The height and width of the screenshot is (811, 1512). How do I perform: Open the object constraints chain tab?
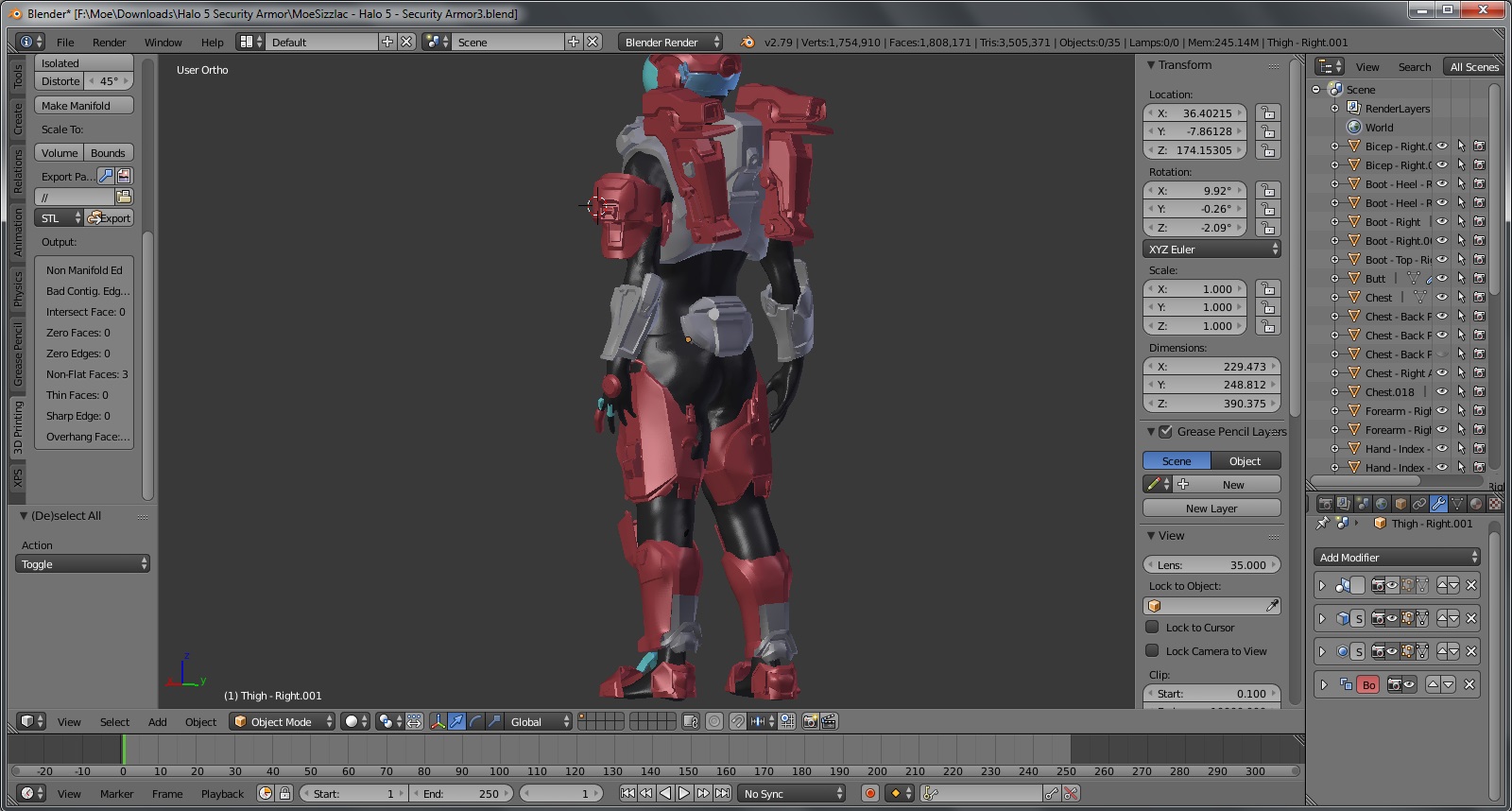[1419, 504]
